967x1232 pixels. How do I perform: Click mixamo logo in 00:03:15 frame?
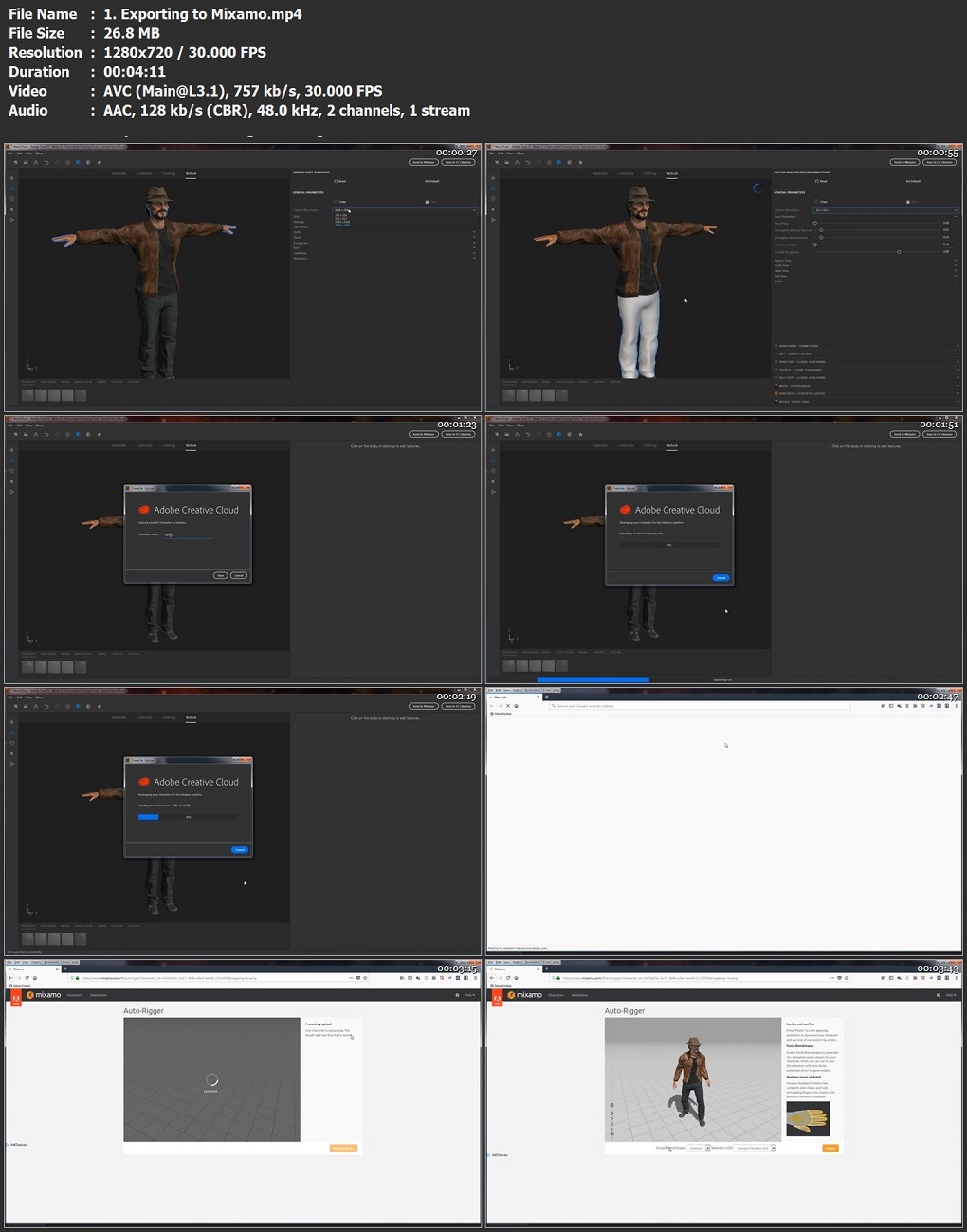(x=44, y=995)
